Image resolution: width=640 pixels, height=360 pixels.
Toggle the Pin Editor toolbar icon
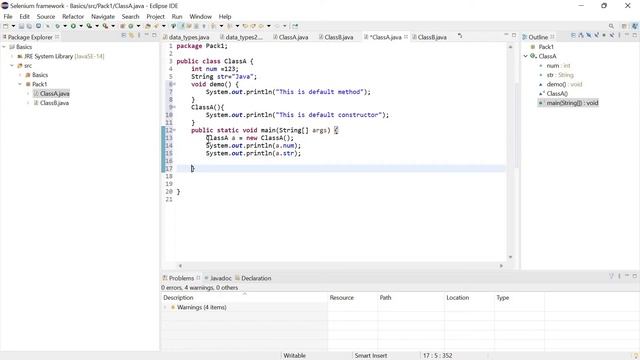pos(295,26)
